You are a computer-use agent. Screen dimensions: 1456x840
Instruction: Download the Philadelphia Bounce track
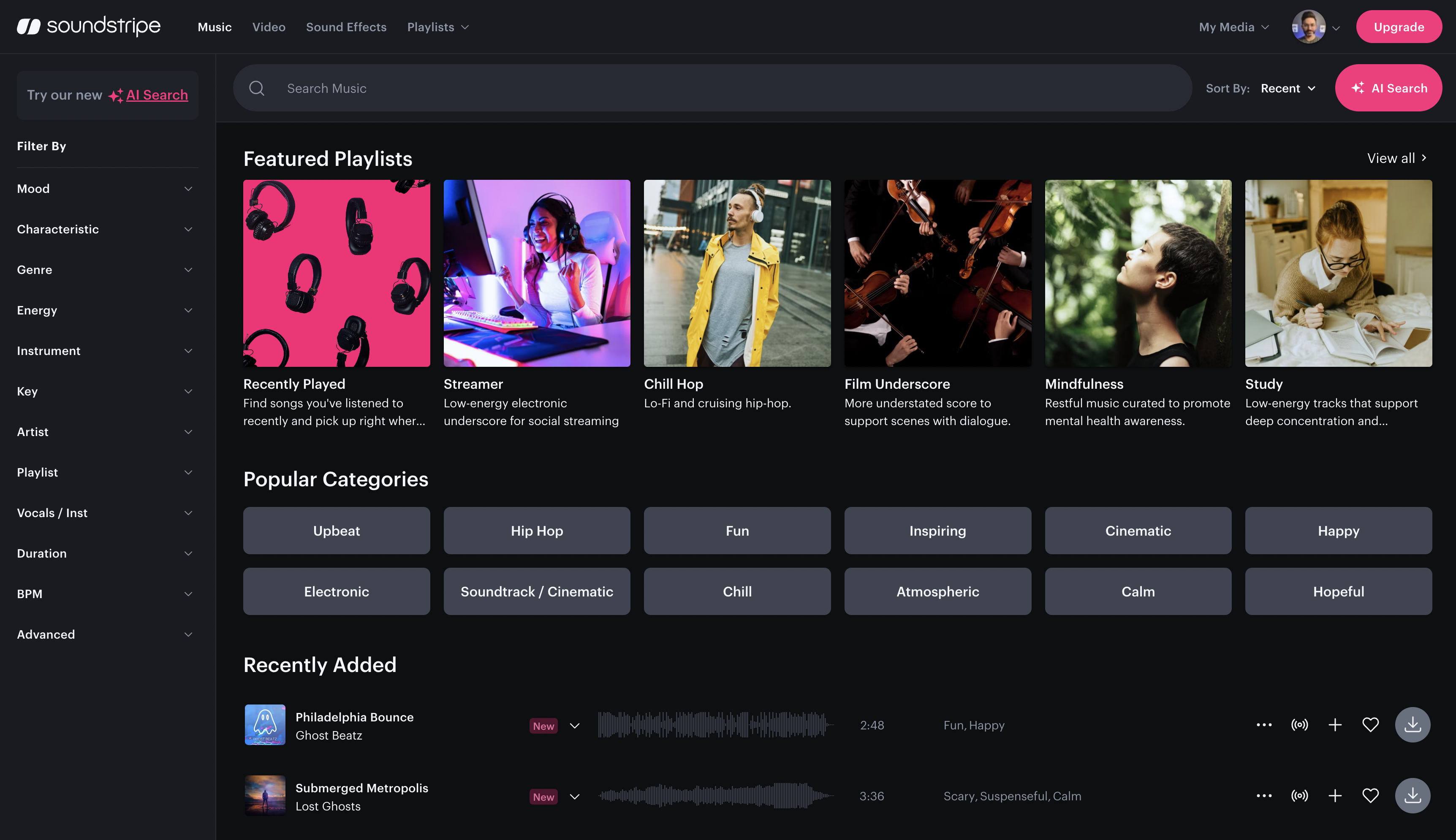pos(1412,725)
